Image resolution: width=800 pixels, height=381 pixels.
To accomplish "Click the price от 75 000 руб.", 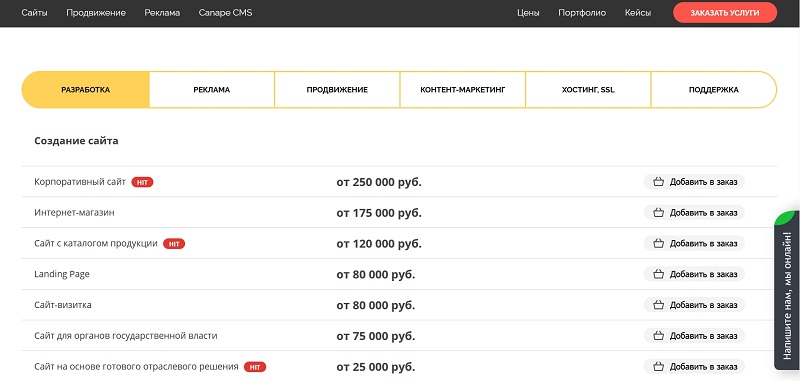I will point(376,337).
